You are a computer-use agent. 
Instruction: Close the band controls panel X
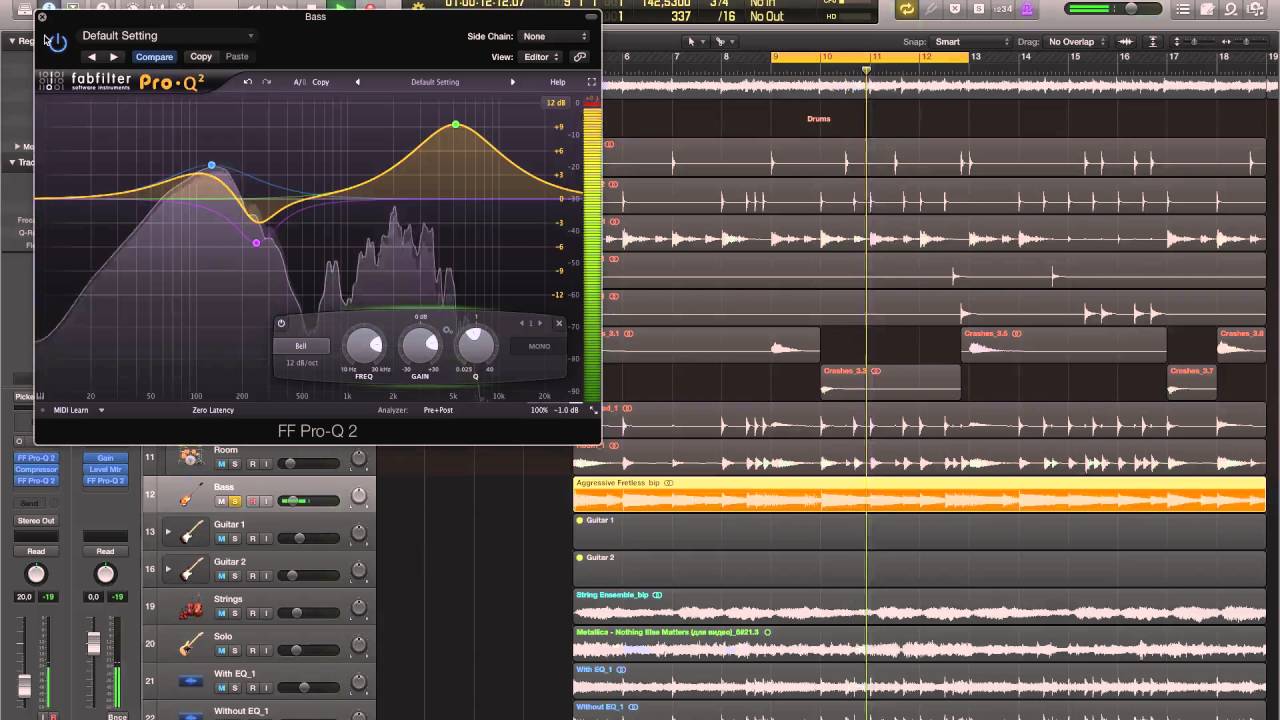559,323
